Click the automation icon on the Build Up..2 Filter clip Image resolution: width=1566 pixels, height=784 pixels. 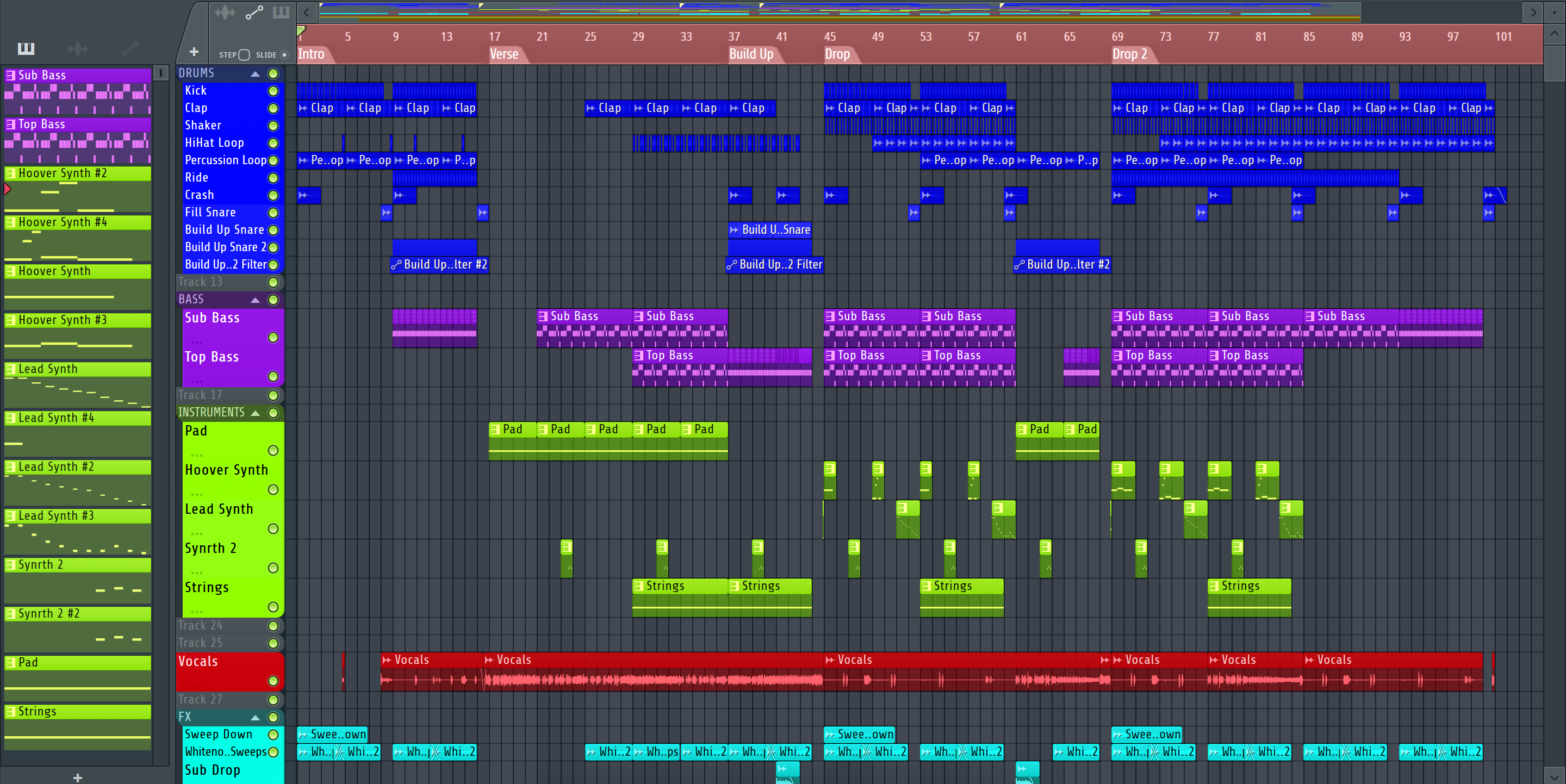coord(732,265)
